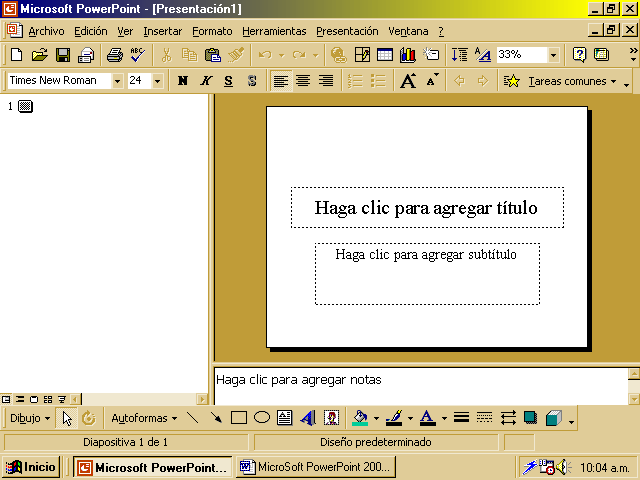Open the 33% zoom dropdown
The width and height of the screenshot is (640, 480).
tap(553, 55)
